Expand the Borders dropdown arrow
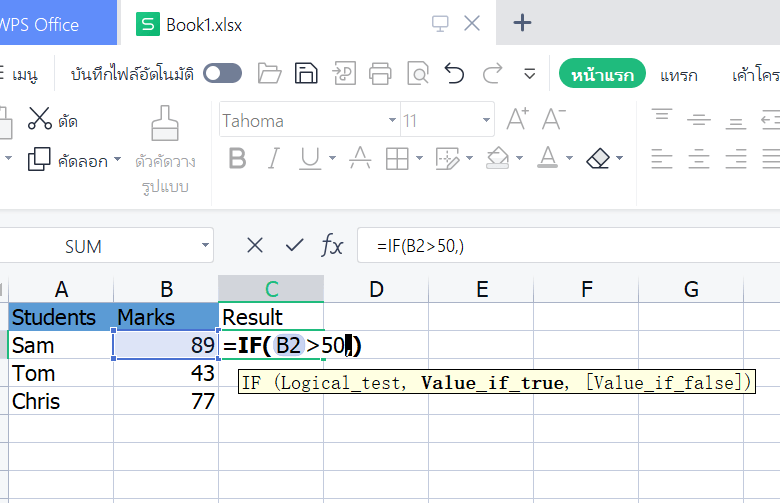The height and width of the screenshot is (503, 780). click(419, 158)
